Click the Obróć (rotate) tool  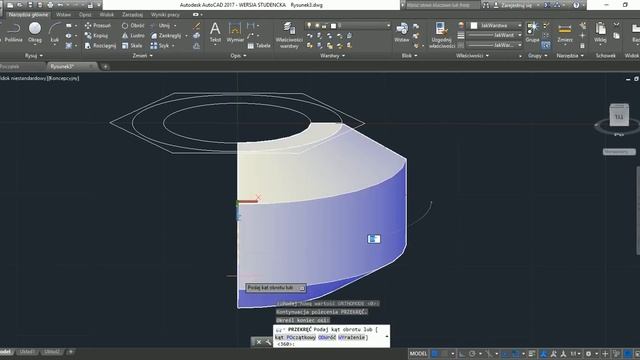(x=133, y=25)
